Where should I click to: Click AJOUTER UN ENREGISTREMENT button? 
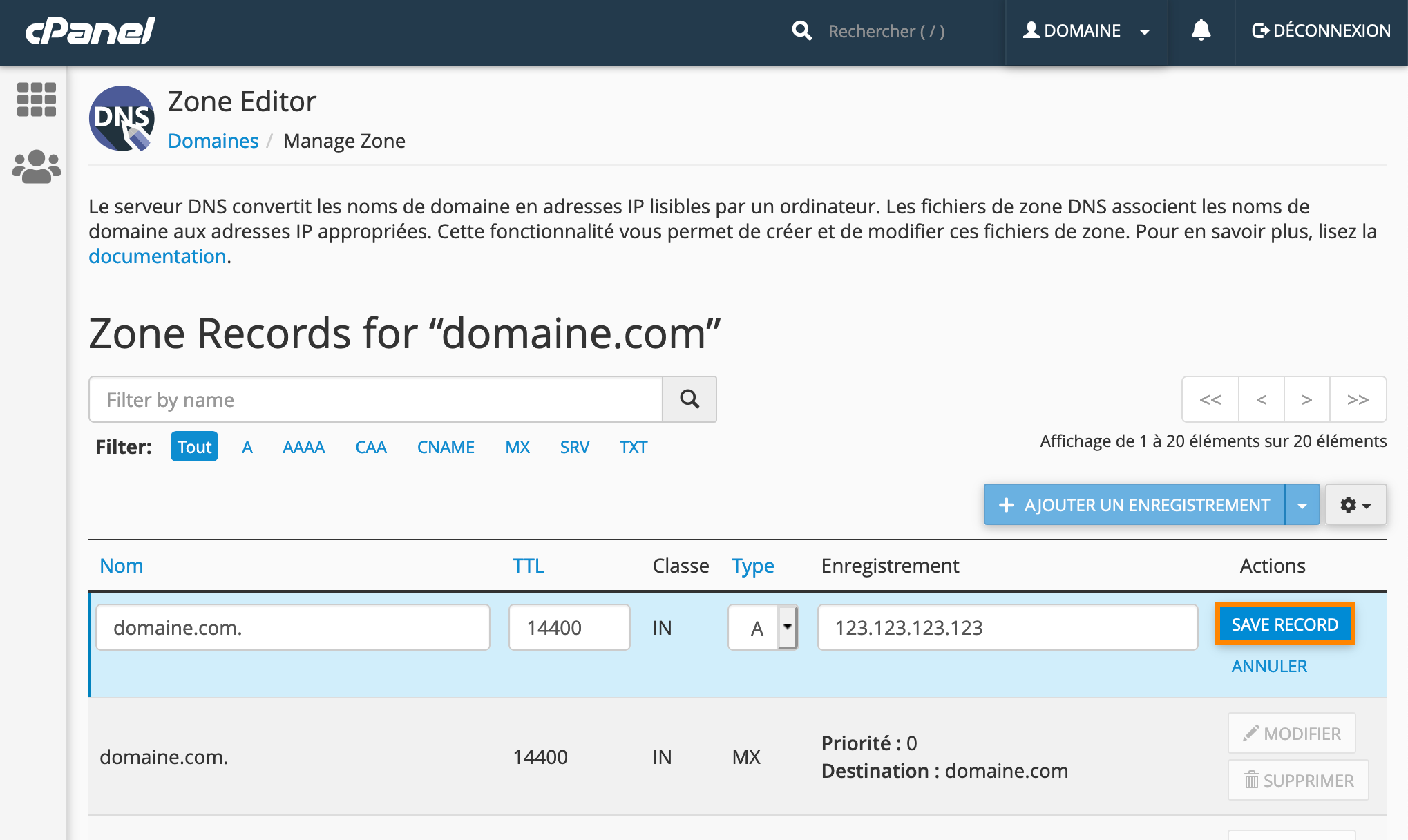tap(1134, 505)
